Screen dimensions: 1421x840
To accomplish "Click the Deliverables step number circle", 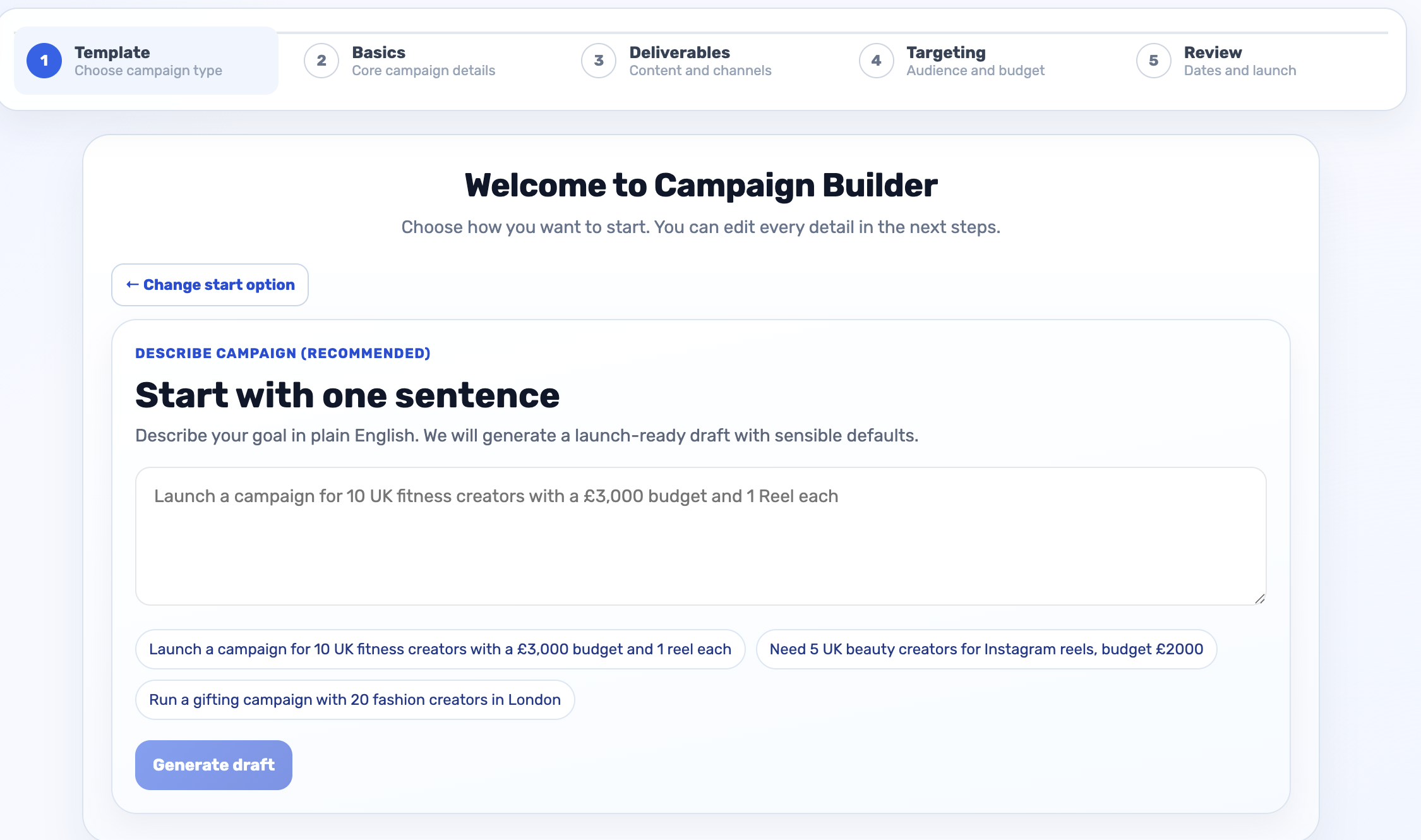I will (x=598, y=61).
